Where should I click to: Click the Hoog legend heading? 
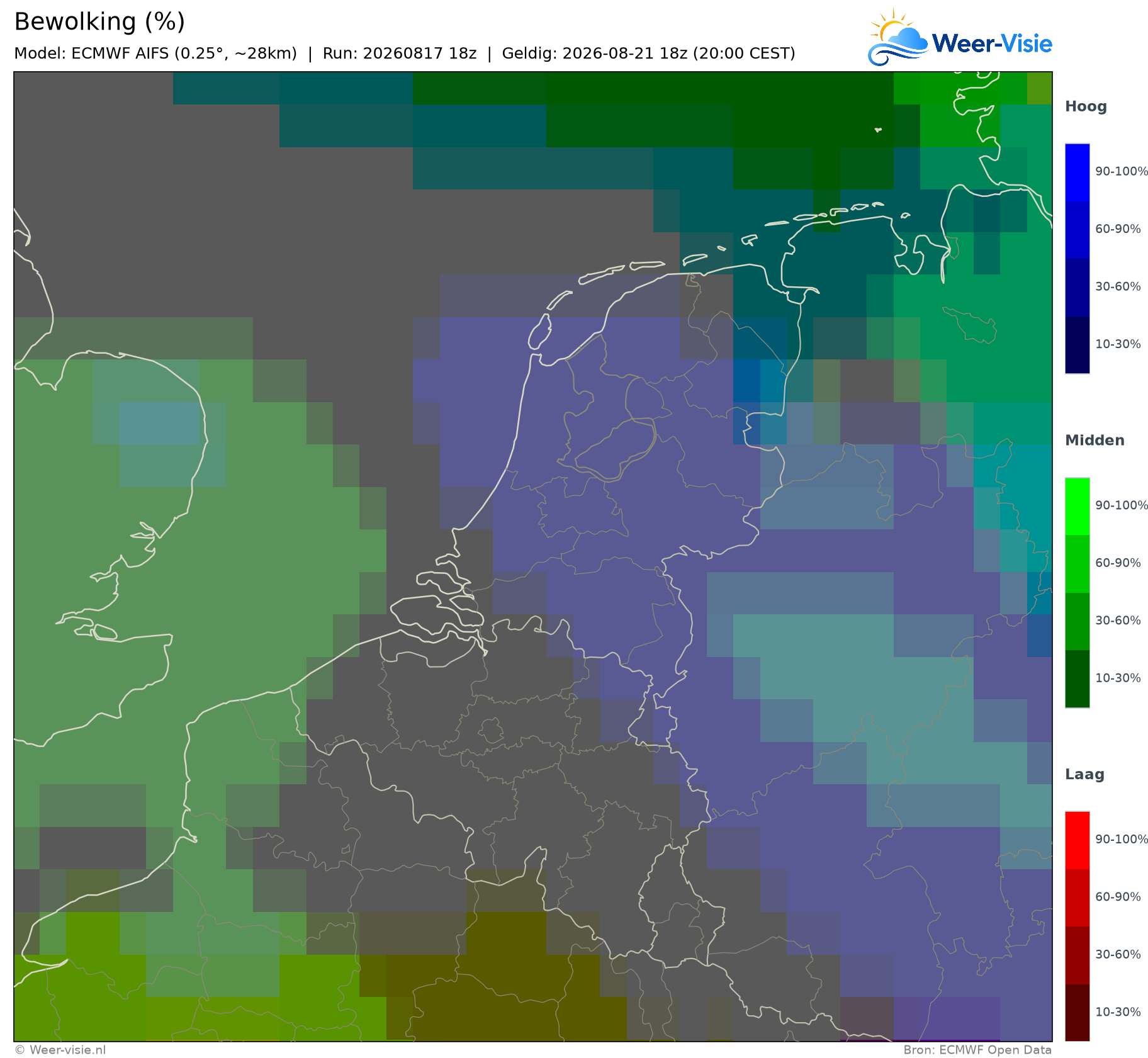[x=1086, y=107]
